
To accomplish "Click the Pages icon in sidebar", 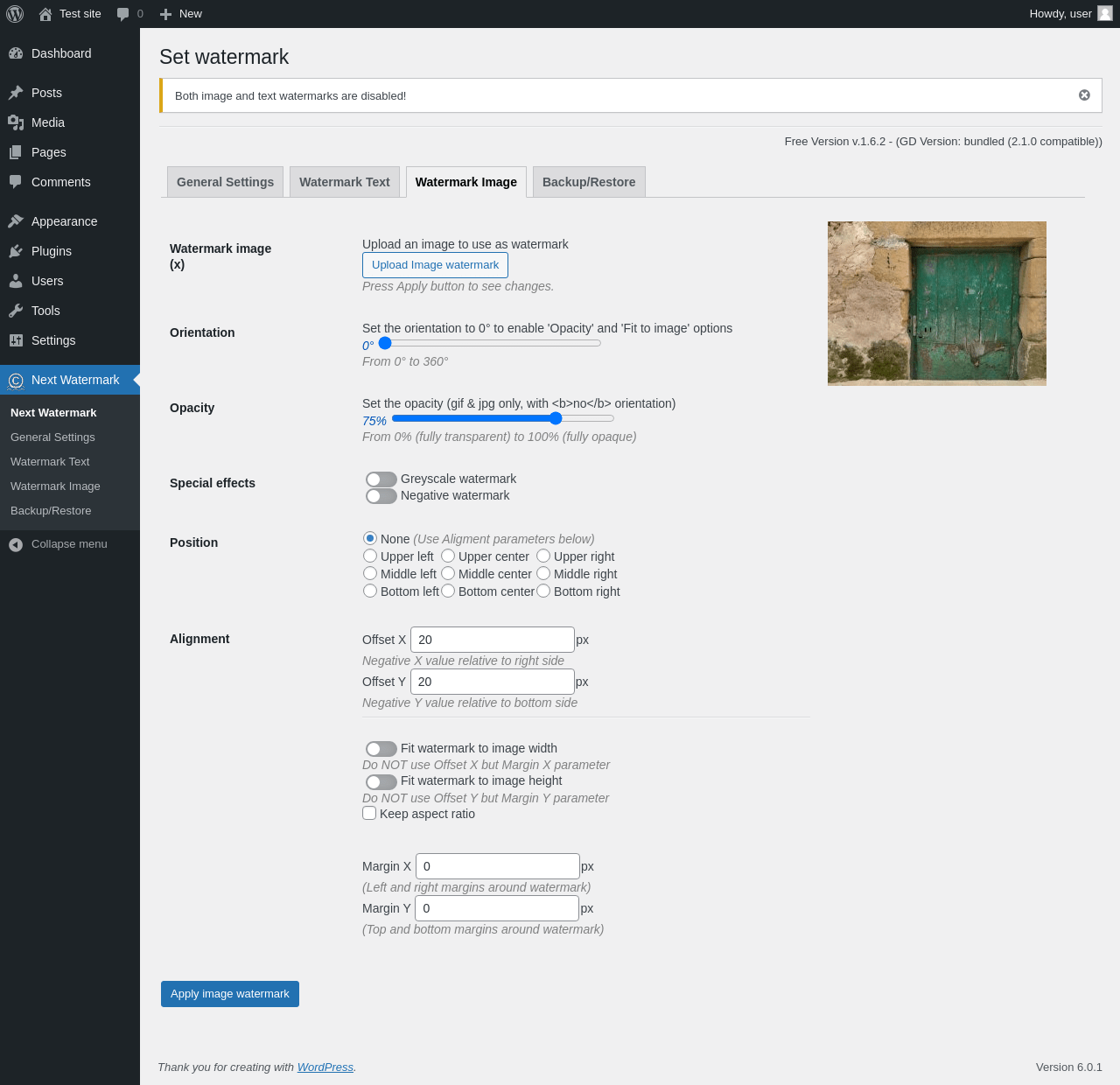I will (x=16, y=152).
